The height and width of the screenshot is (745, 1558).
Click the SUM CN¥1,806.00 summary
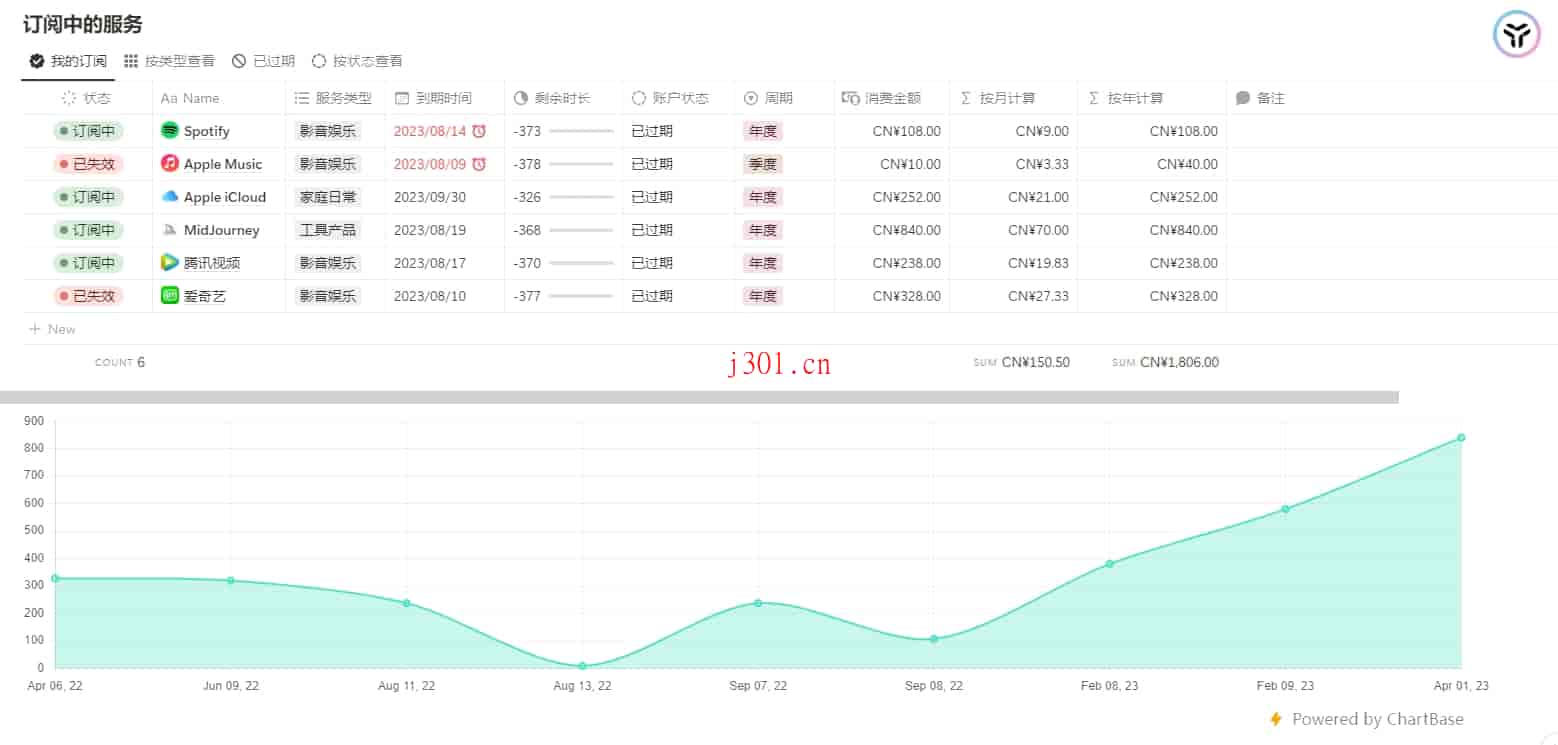tap(1165, 362)
